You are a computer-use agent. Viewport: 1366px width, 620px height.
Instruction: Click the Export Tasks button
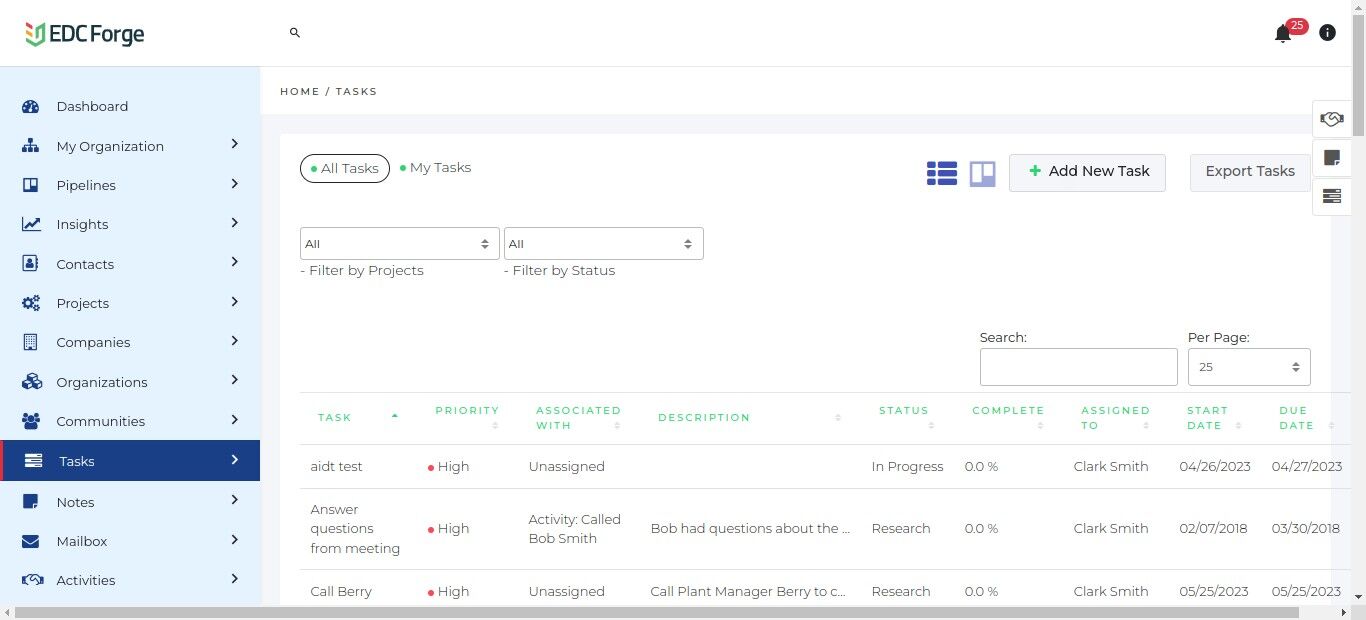[1249, 172]
